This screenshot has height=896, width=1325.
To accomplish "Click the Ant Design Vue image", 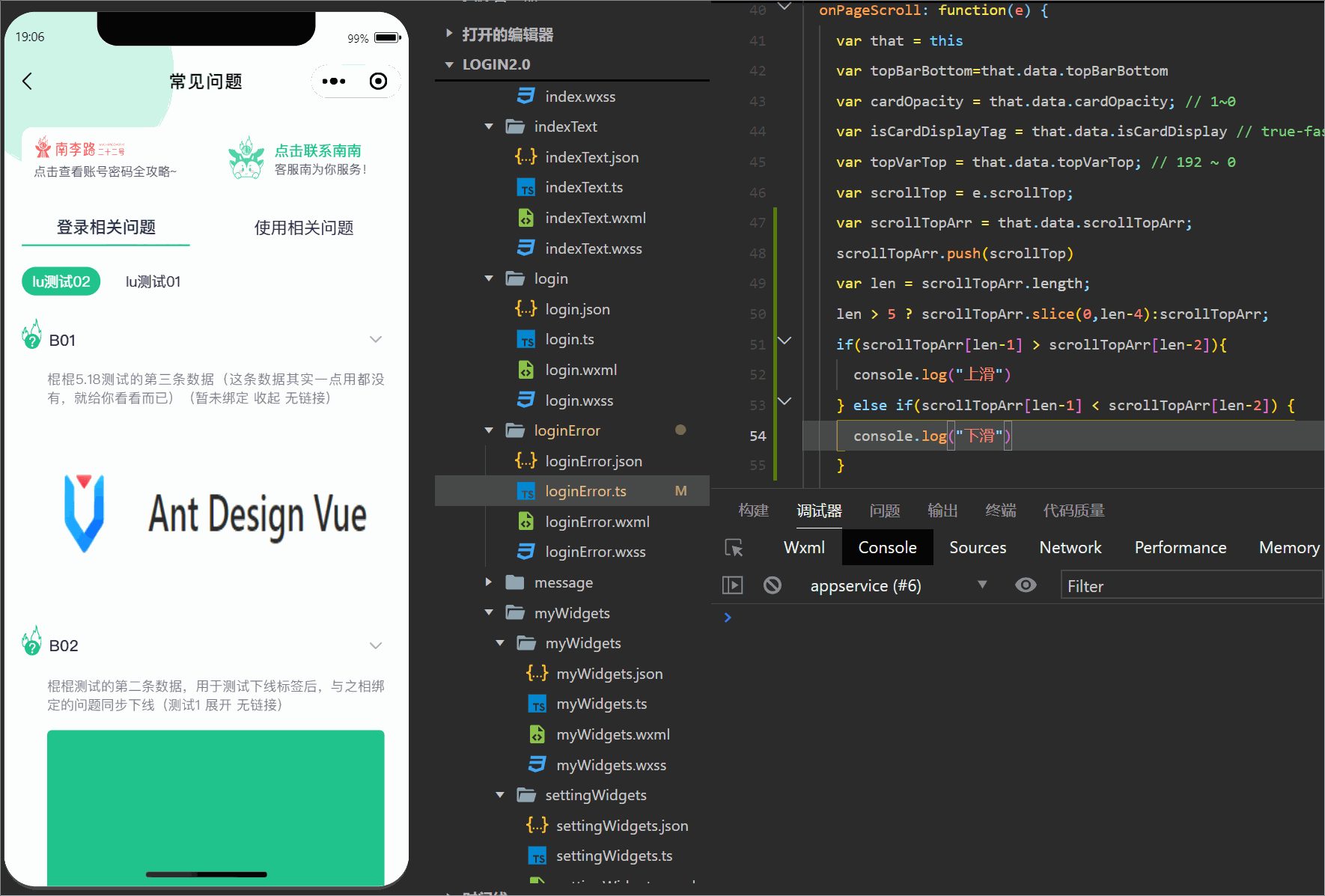I will (216, 514).
